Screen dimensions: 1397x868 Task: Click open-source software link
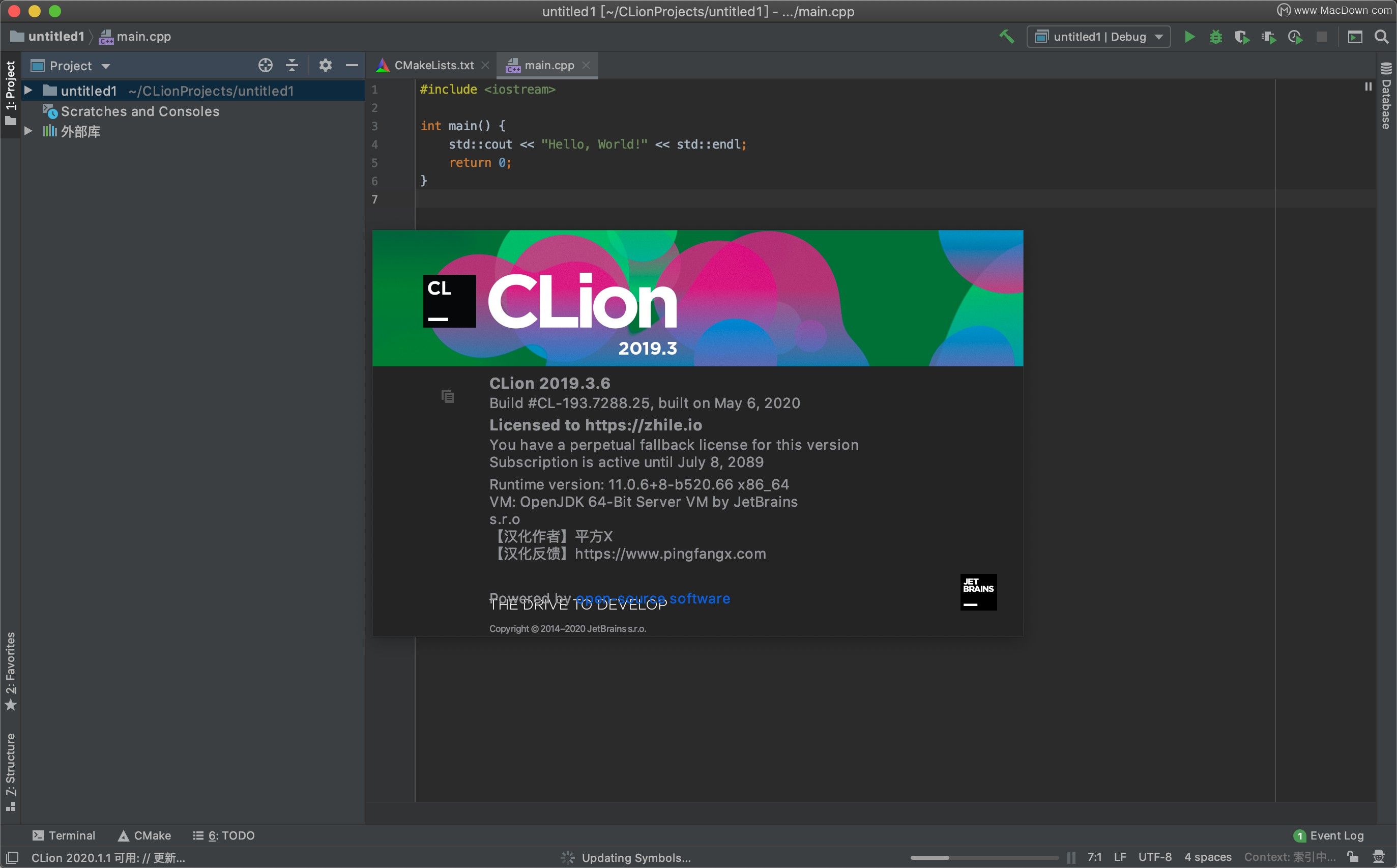click(x=653, y=598)
